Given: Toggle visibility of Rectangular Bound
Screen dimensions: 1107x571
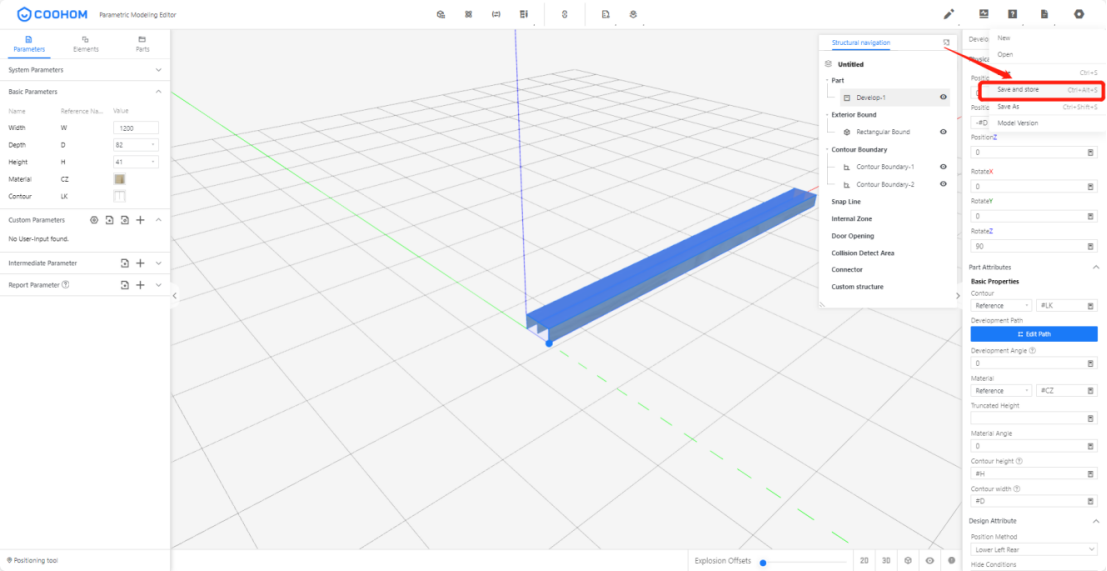Looking at the screenshot, I should (x=943, y=132).
